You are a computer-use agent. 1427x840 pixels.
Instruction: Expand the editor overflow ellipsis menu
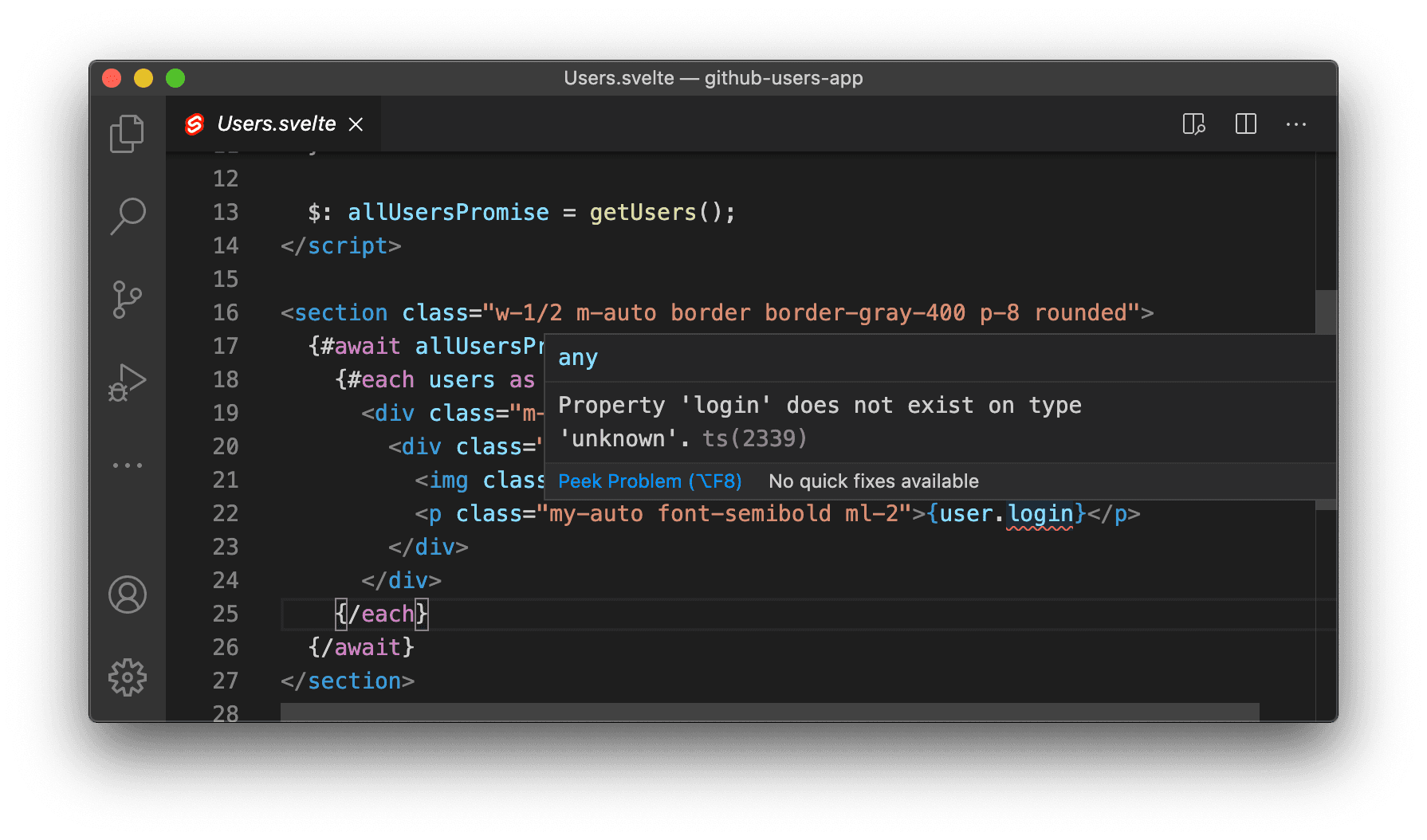pyautogui.click(x=1296, y=124)
